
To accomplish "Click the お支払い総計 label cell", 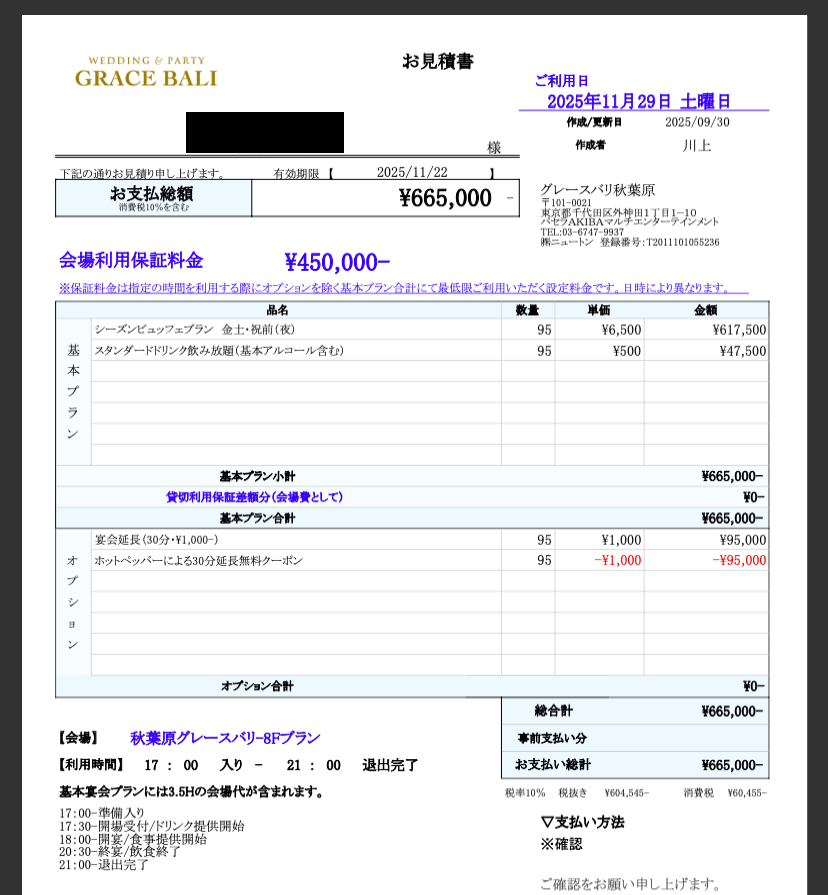I will 552,765.
